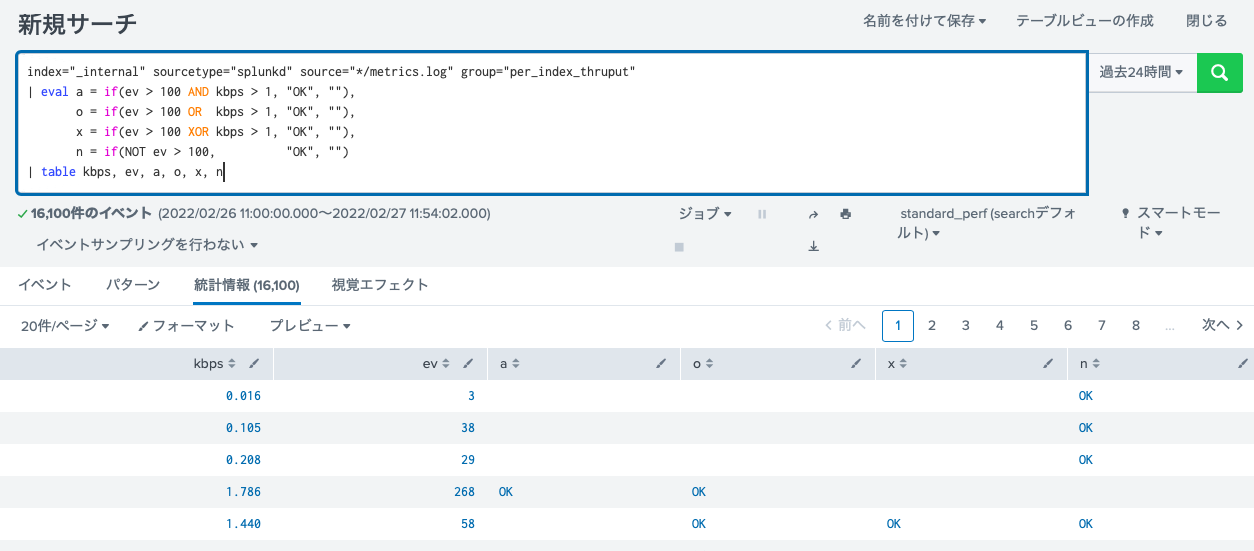Viewport: 1254px width, 551px height.
Task: Open the 過去24時間 time range picker
Action: pyautogui.click(x=1142, y=72)
